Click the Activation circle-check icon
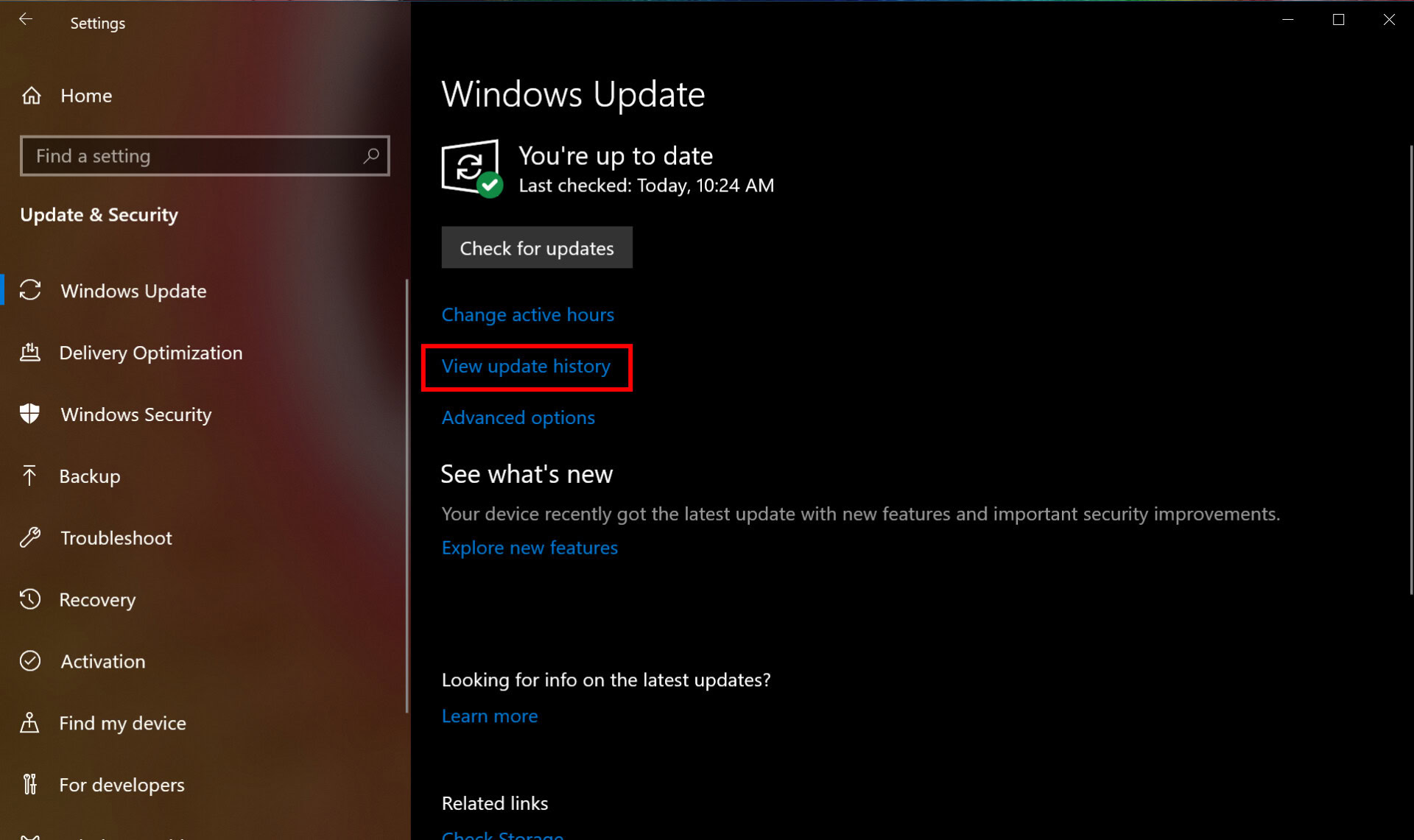This screenshot has height=840, width=1414. (30, 660)
